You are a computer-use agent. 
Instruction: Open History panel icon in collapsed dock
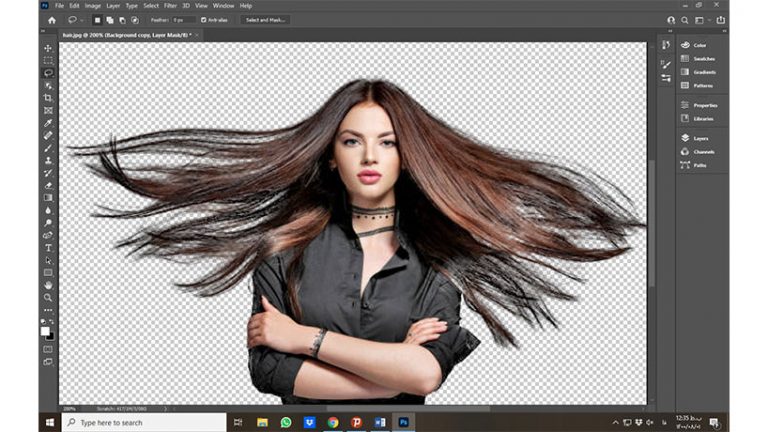[x=666, y=45]
